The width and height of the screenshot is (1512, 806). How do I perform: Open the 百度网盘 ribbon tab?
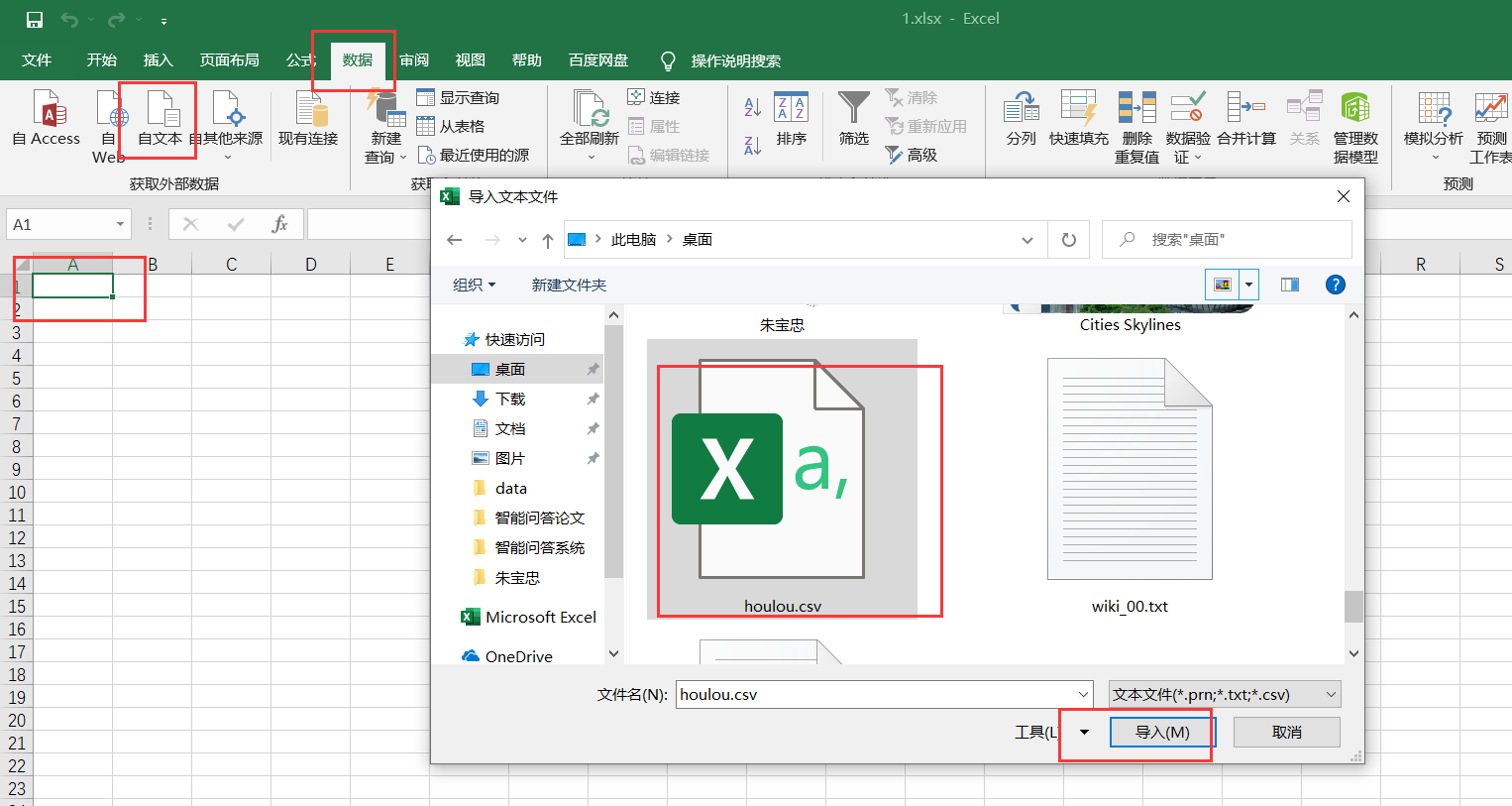(x=597, y=59)
